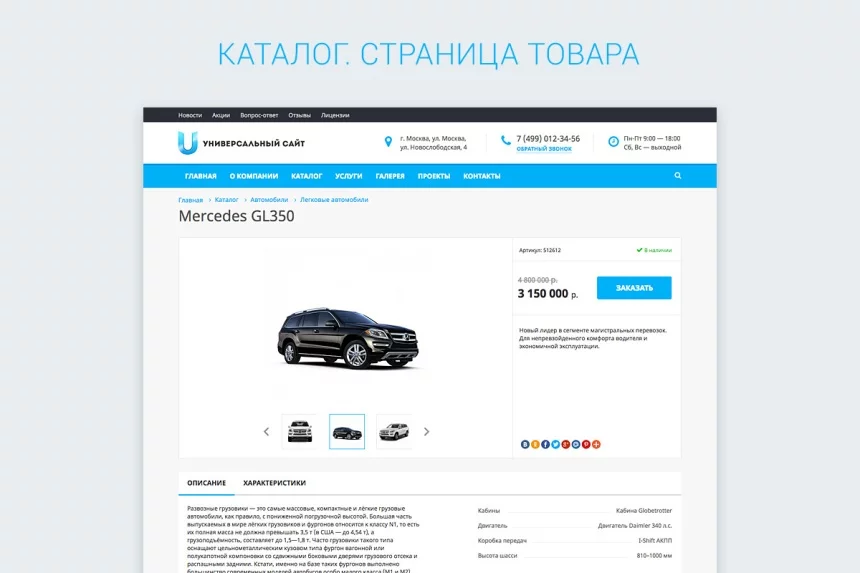This screenshot has width=860, height=573.
Task: Share through the VK icon
Action: 525,444
